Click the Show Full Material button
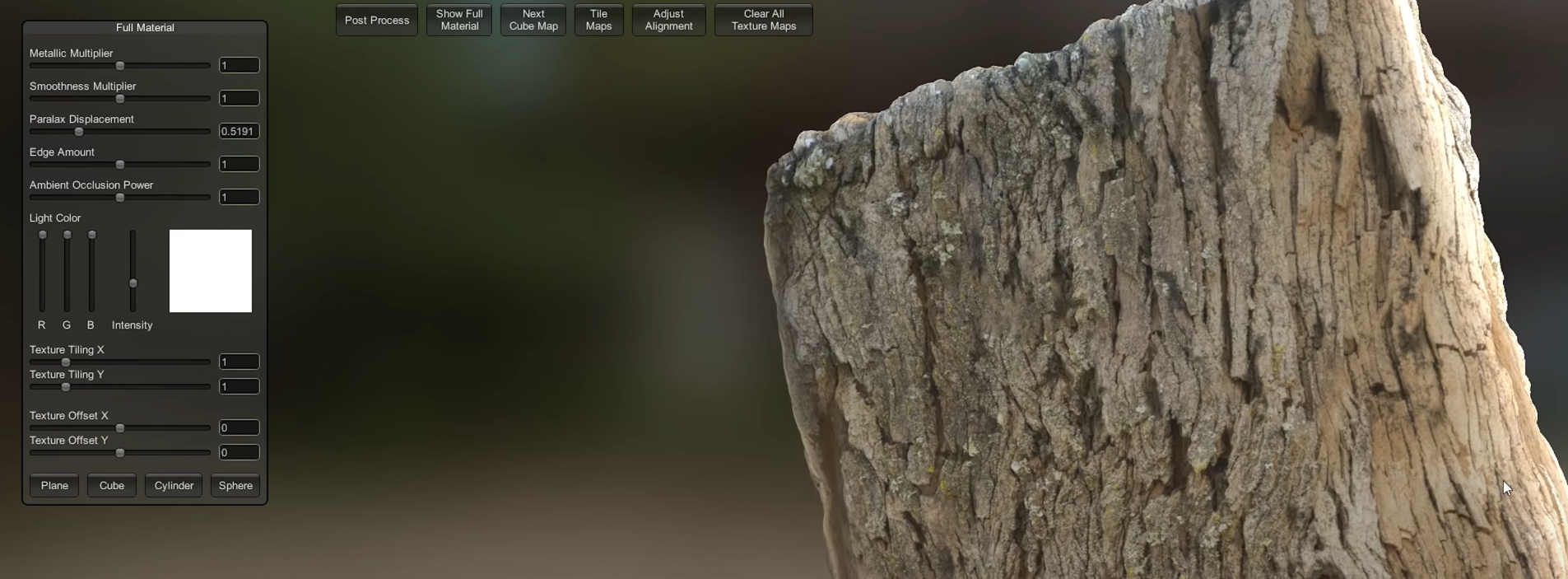Screen dimensions: 1568x579 459,20
